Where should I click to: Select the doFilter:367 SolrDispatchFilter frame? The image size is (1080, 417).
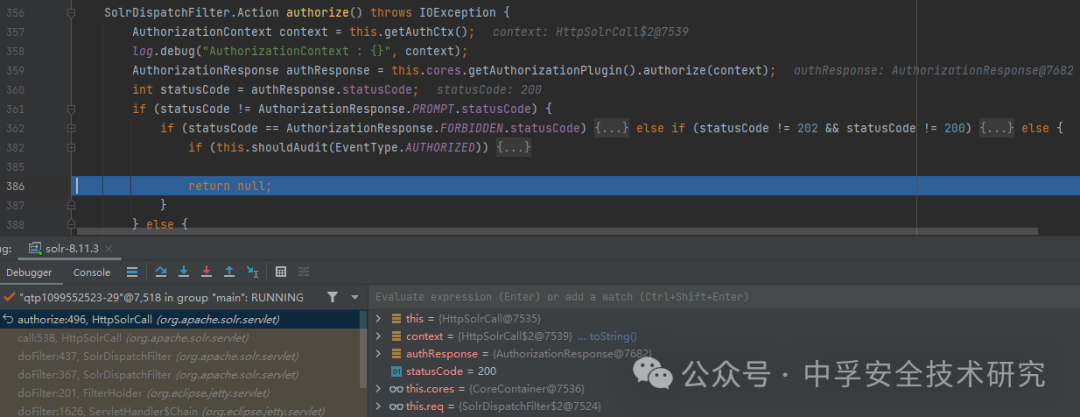click(x=180, y=375)
